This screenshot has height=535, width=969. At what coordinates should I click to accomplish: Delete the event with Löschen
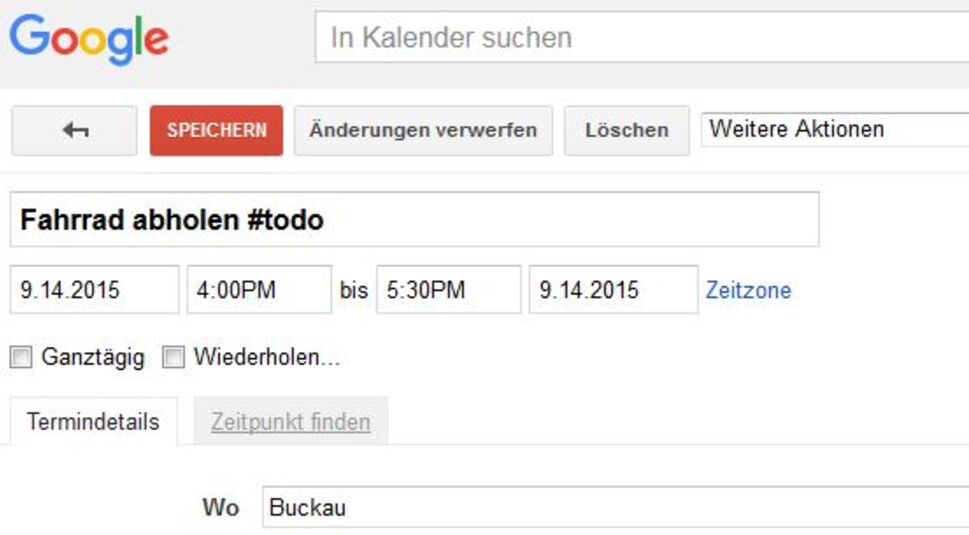coord(627,131)
